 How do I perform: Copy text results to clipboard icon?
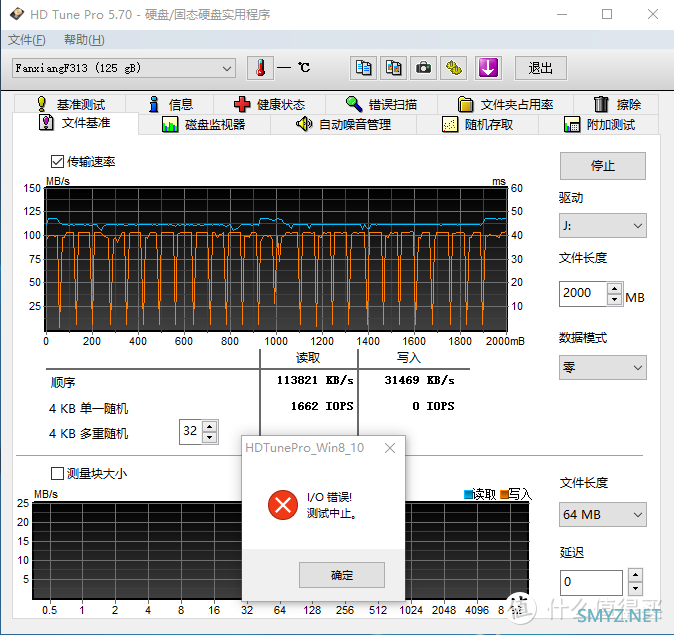tap(363, 68)
